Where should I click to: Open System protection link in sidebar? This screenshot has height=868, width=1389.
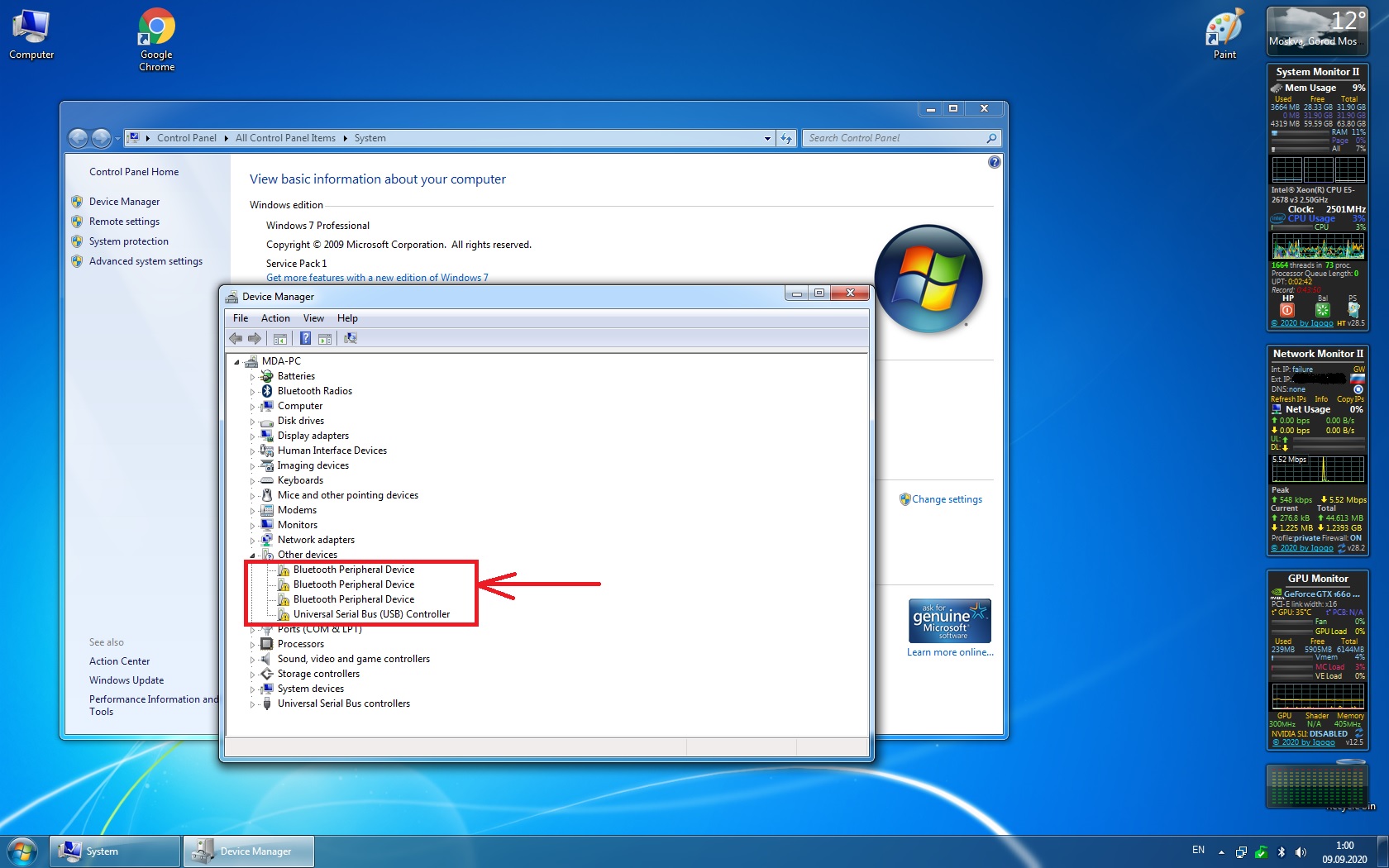pos(129,241)
